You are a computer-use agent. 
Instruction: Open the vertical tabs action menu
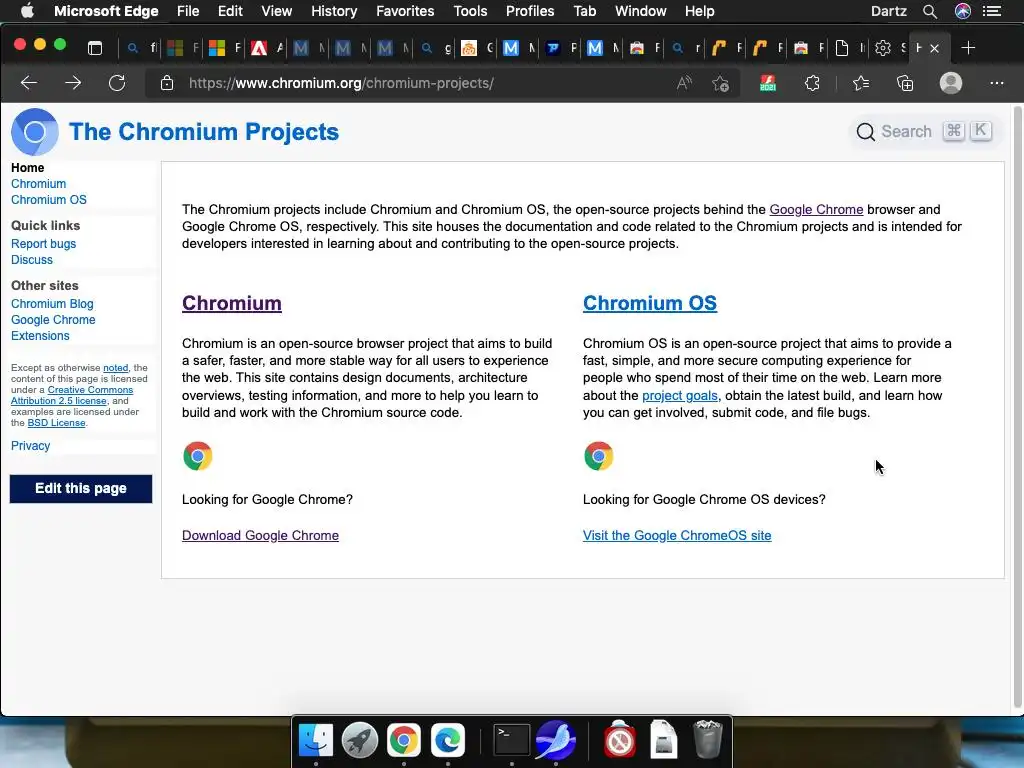point(95,48)
